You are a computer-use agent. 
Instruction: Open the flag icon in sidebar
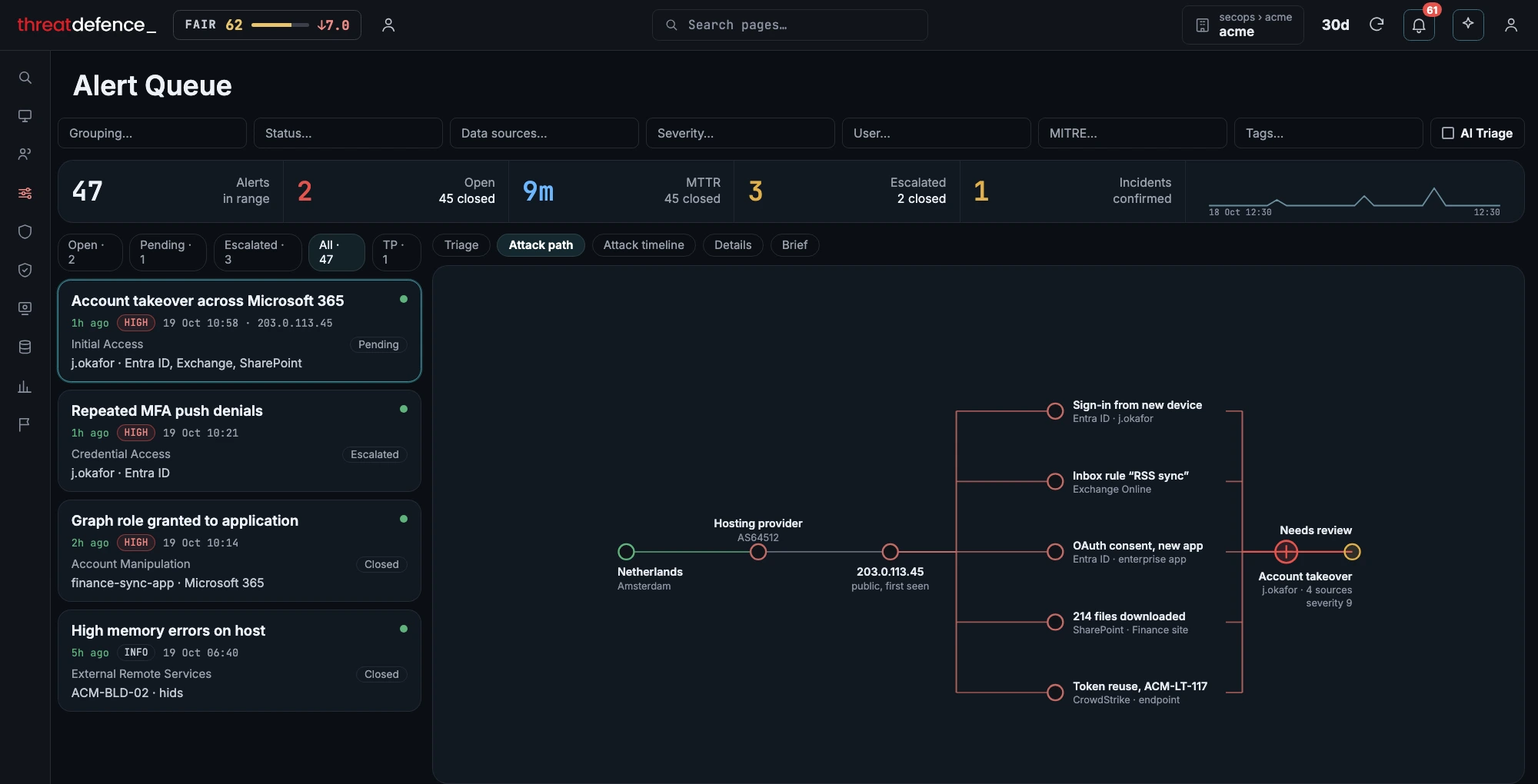coord(25,424)
